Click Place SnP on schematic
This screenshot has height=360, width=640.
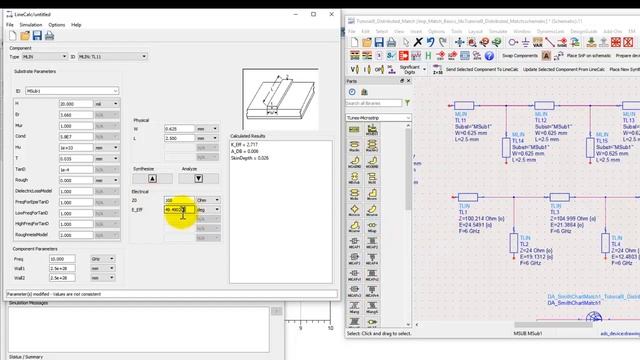[589, 56]
